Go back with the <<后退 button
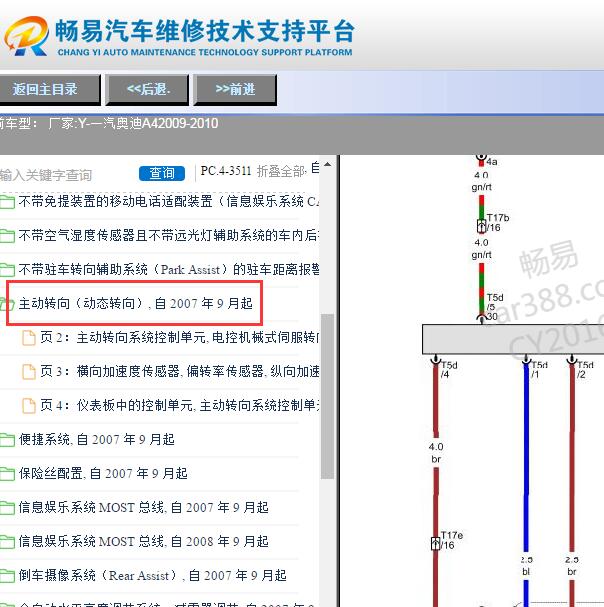 pyautogui.click(x=148, y=89)
